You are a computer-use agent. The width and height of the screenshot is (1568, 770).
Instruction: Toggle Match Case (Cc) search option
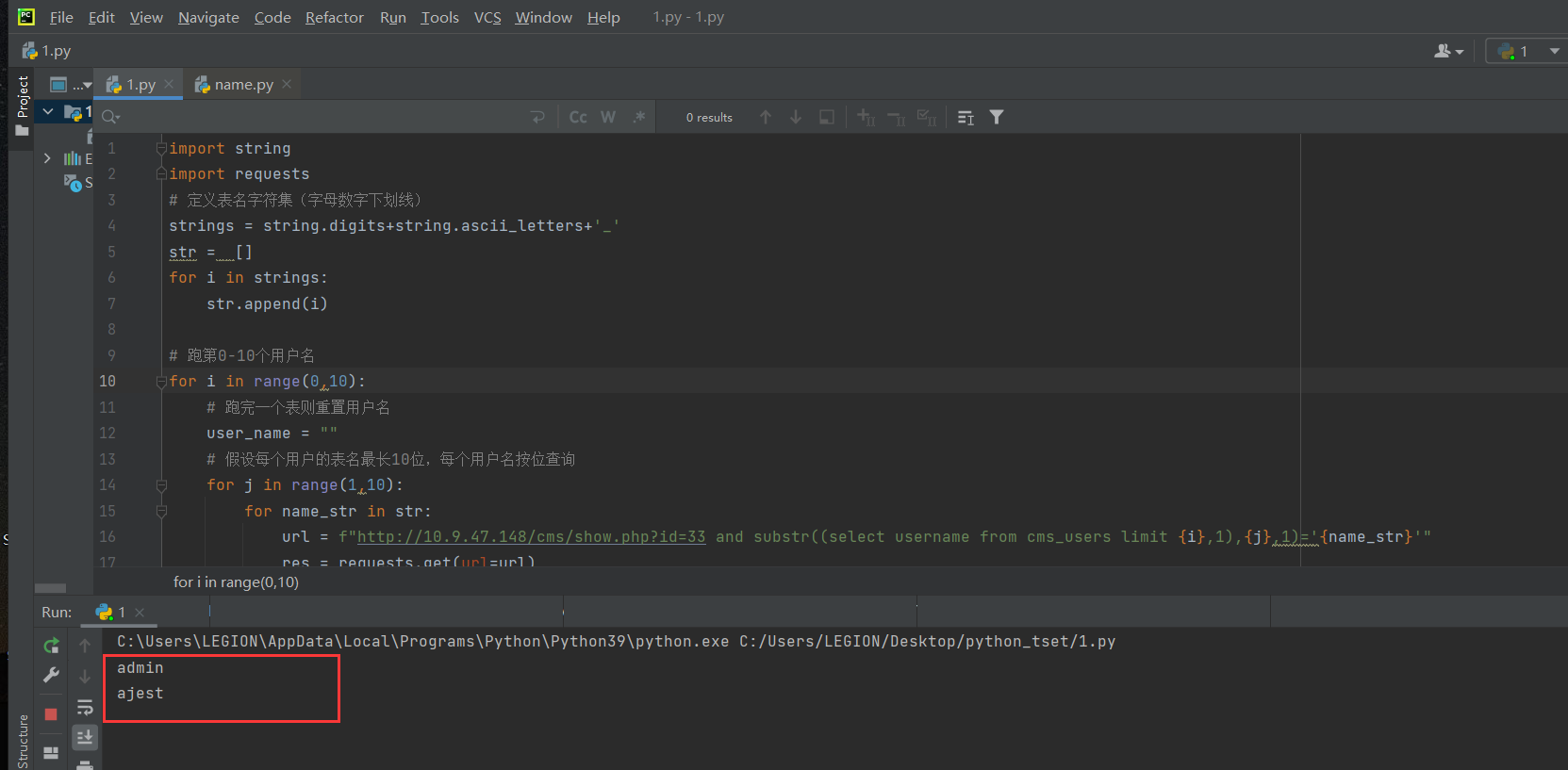tap(578, 117)
